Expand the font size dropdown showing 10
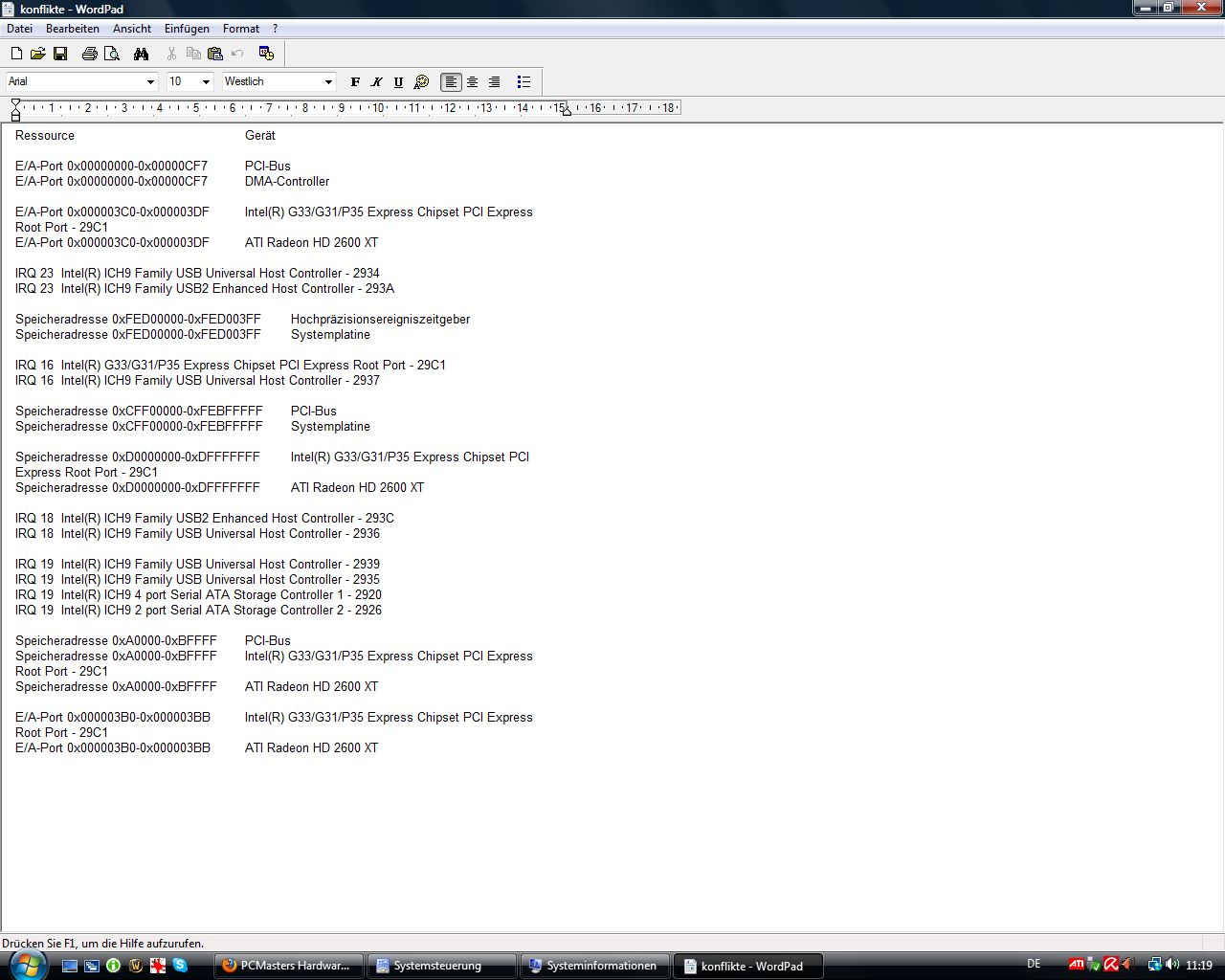Screen dimensions: 1225x980 [x=206, y=82]
